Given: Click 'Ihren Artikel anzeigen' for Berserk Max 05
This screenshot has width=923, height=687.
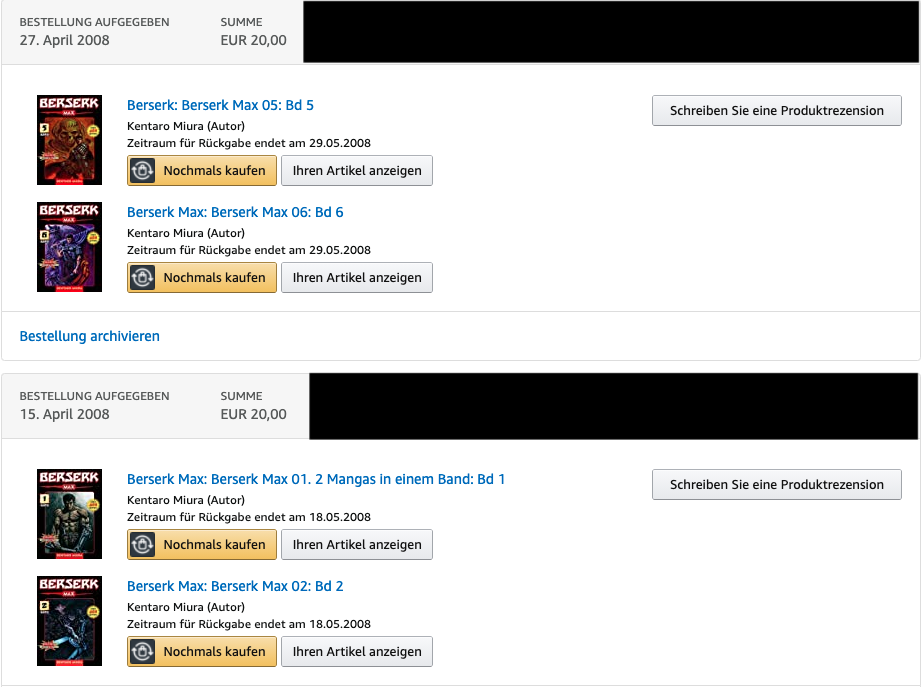Looking at the screenshot, I should tap(357, 171).
